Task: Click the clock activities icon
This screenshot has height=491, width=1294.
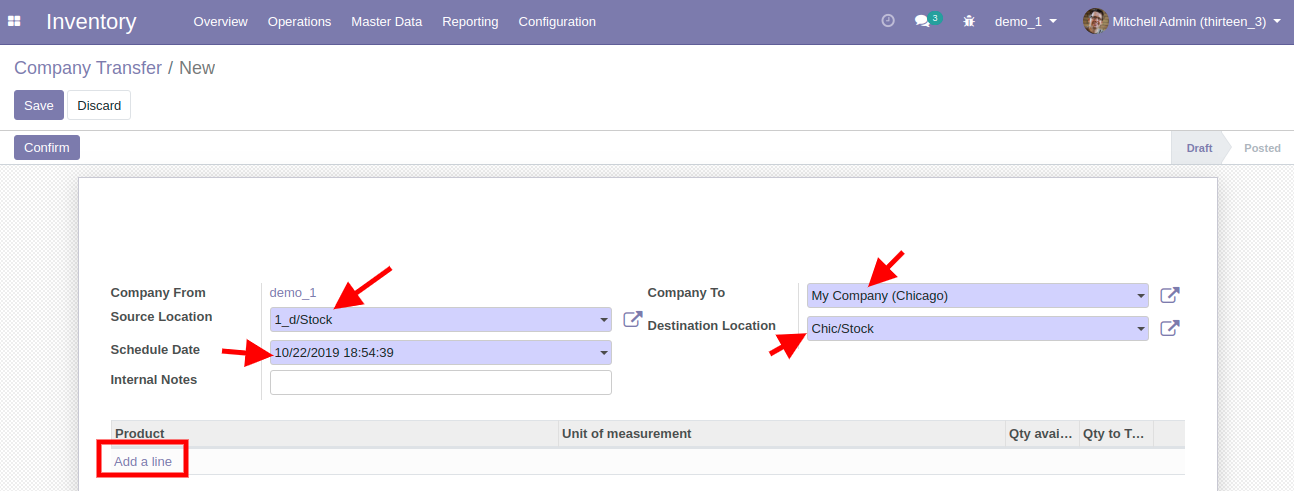Action: tap(888, 21)
